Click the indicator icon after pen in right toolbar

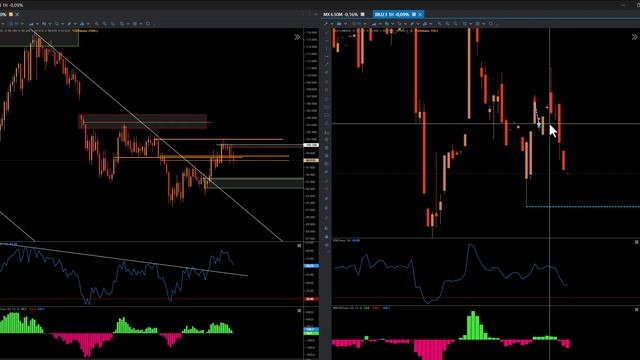(x=424, y=24)
